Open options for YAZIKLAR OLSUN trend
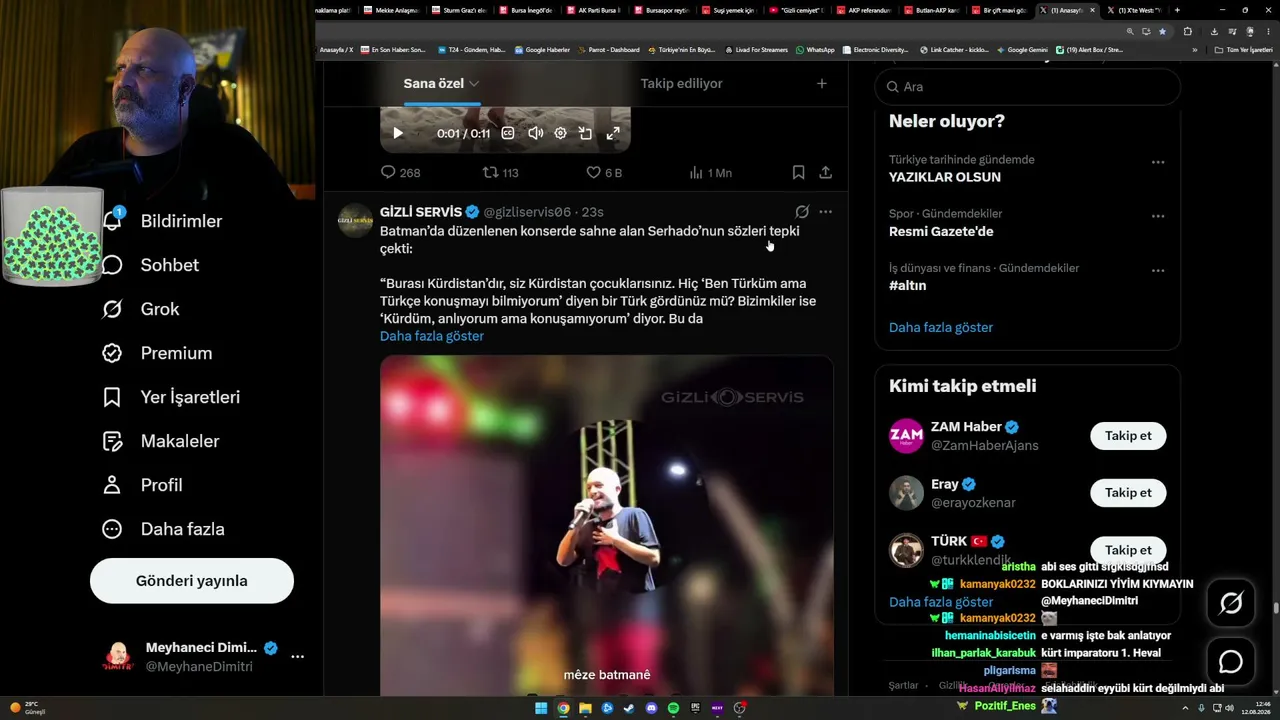This screenshot has height=720, width=1280. [x=1158, y=162]
